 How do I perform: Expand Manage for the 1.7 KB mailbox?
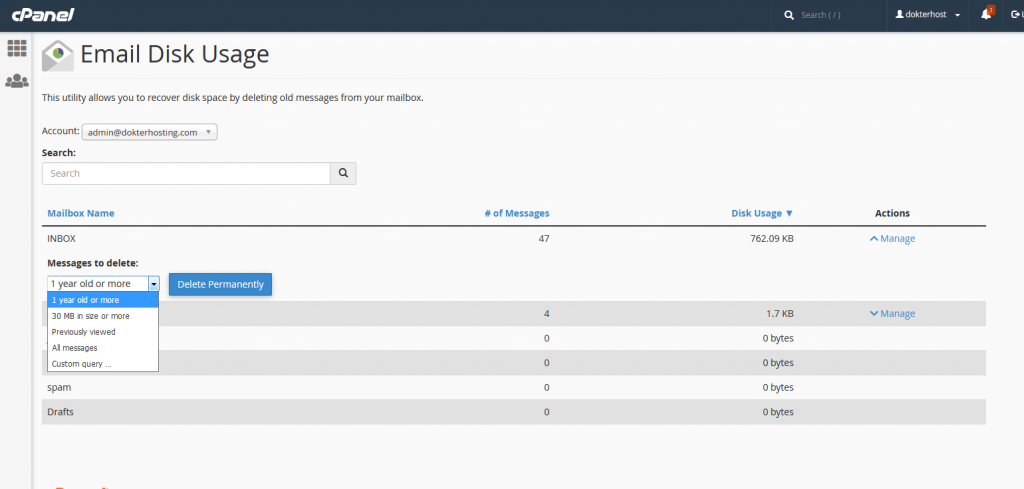(892, 314)
